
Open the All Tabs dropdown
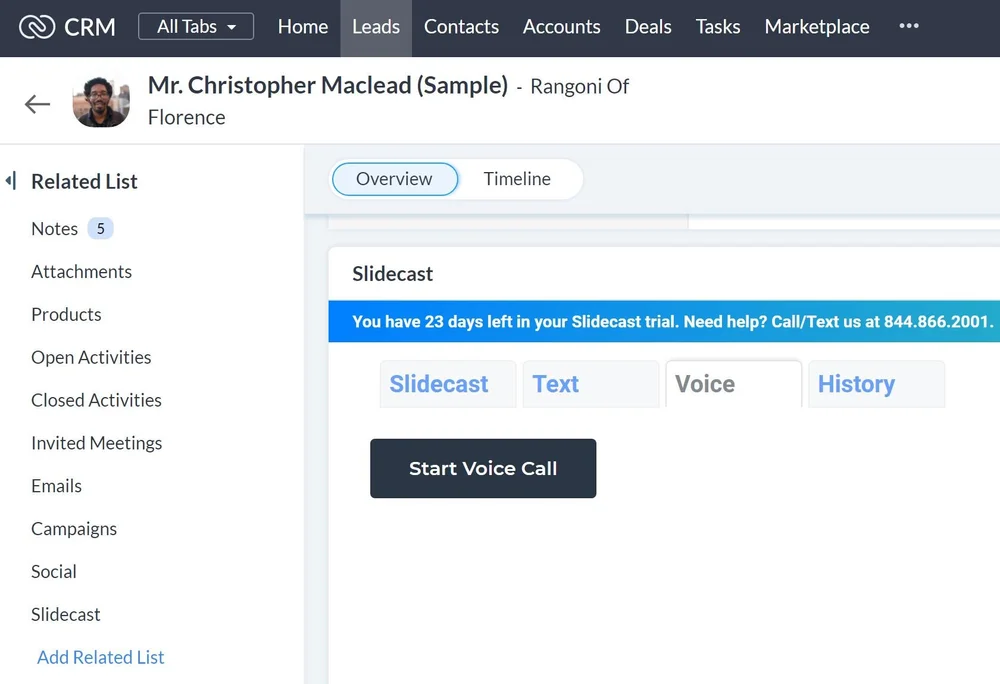[x=195, y=27]
